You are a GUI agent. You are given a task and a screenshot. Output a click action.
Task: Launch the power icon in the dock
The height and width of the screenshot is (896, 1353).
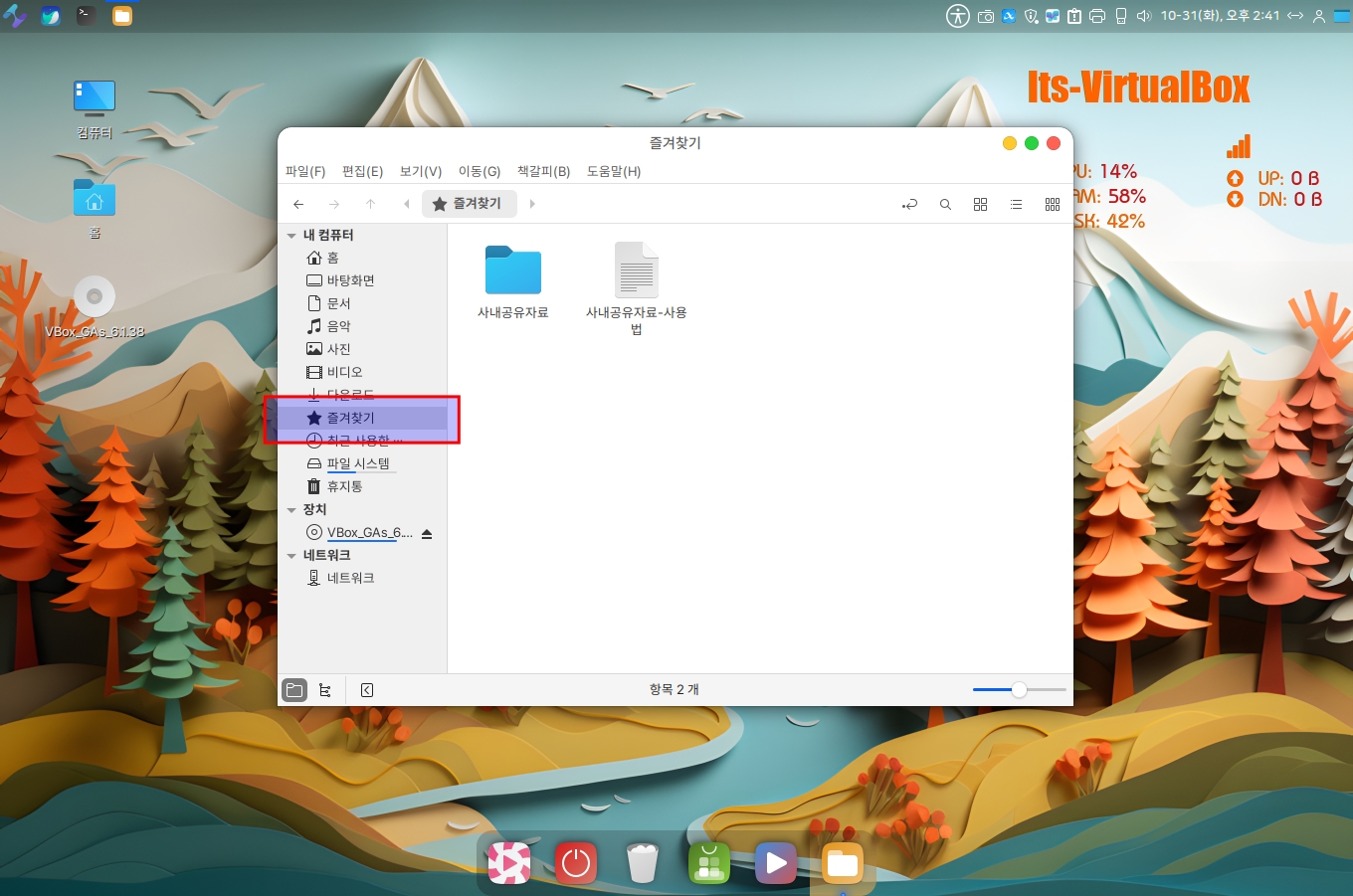[576, 863]
